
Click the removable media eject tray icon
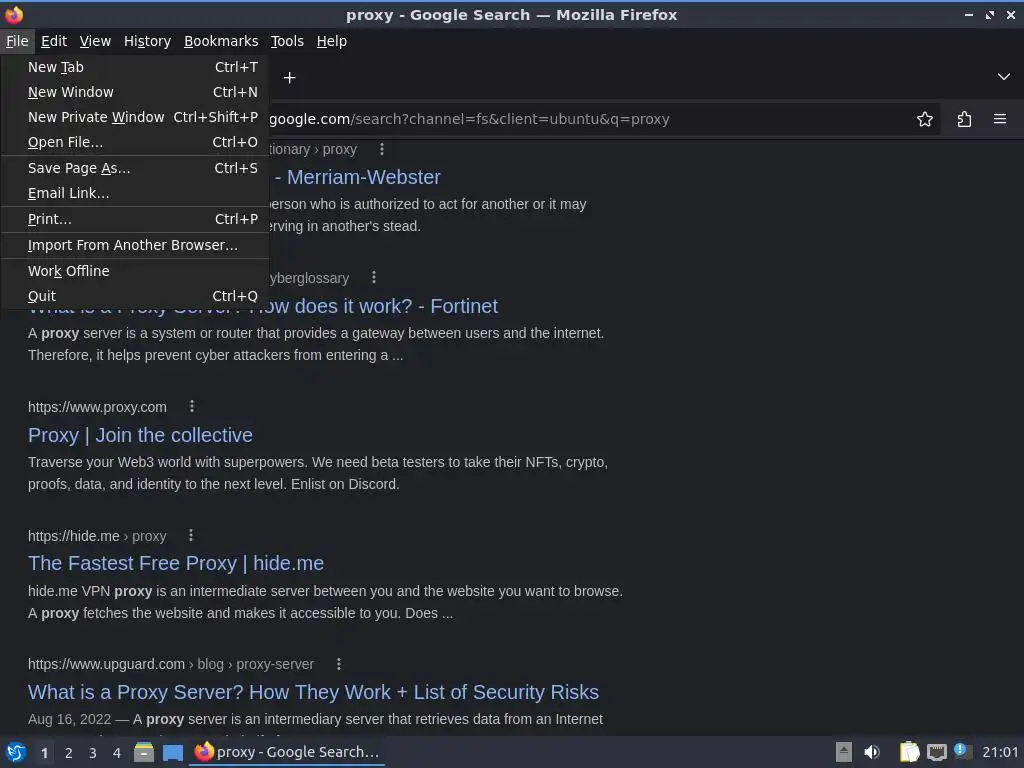844,752
